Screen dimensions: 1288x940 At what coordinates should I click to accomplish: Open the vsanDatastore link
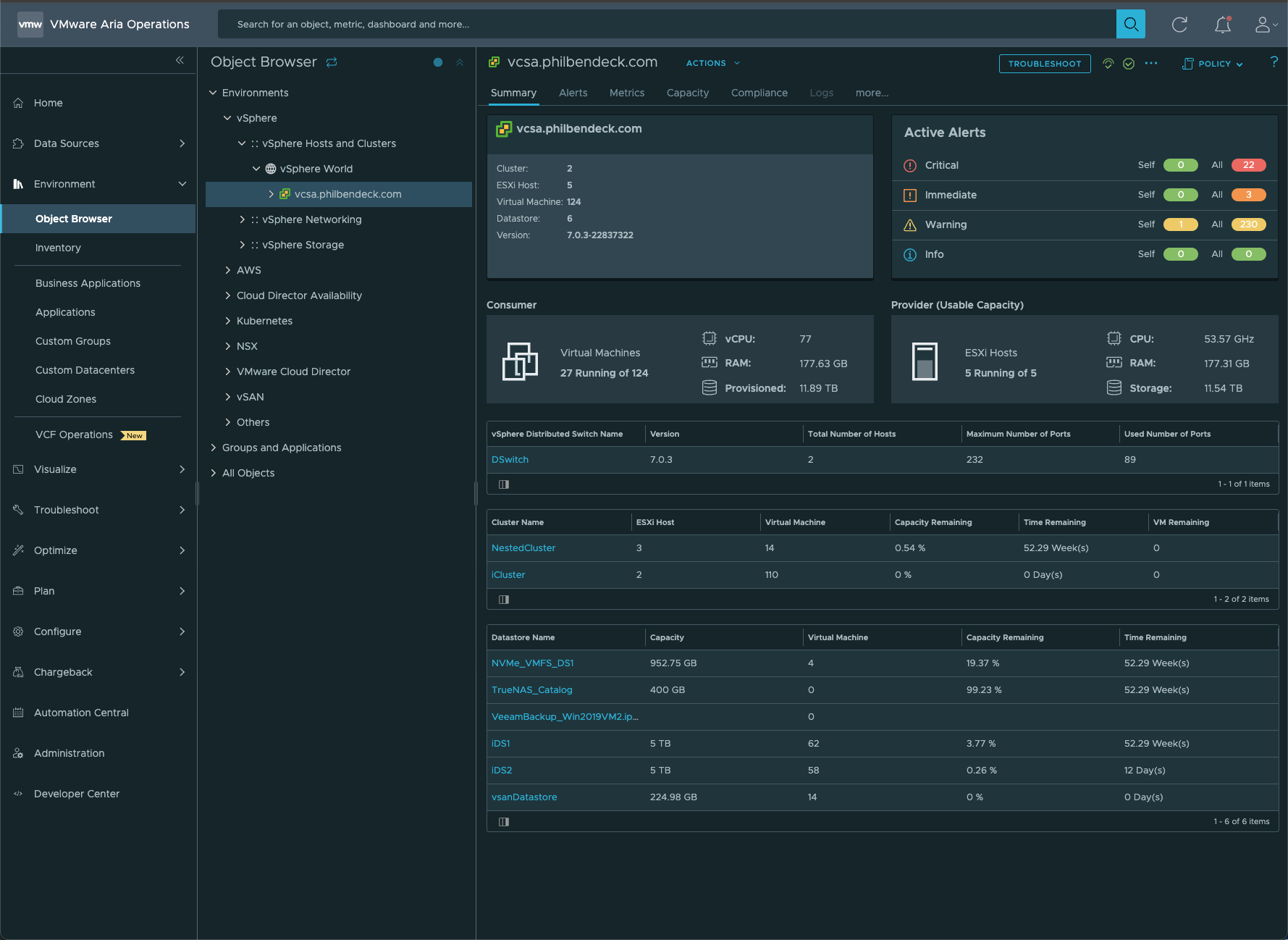pos(524,797)
